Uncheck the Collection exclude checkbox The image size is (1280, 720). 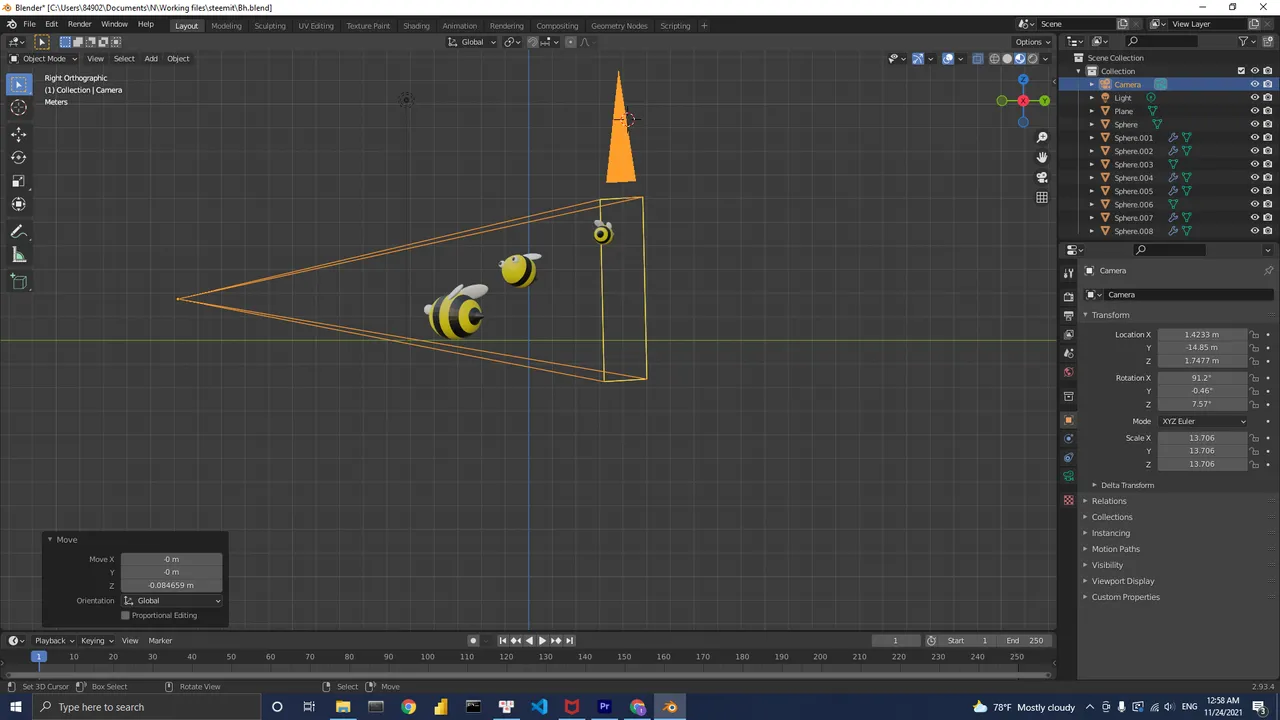coord(1241,71)
